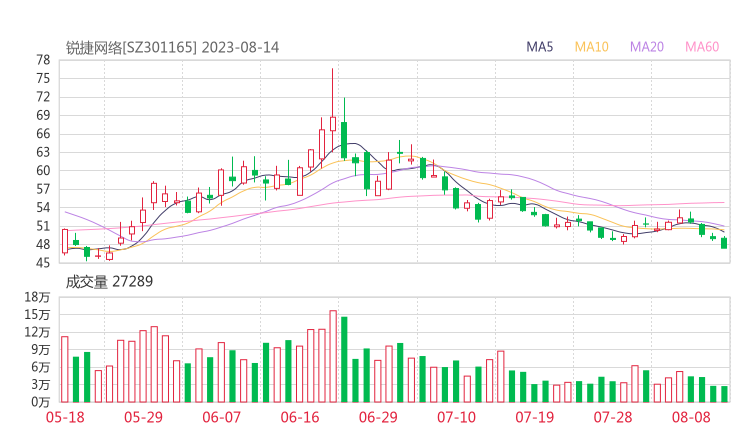
Task: Click the first red volume bar above 05-18
Action: pyautogui.click(x=65, y=369)
